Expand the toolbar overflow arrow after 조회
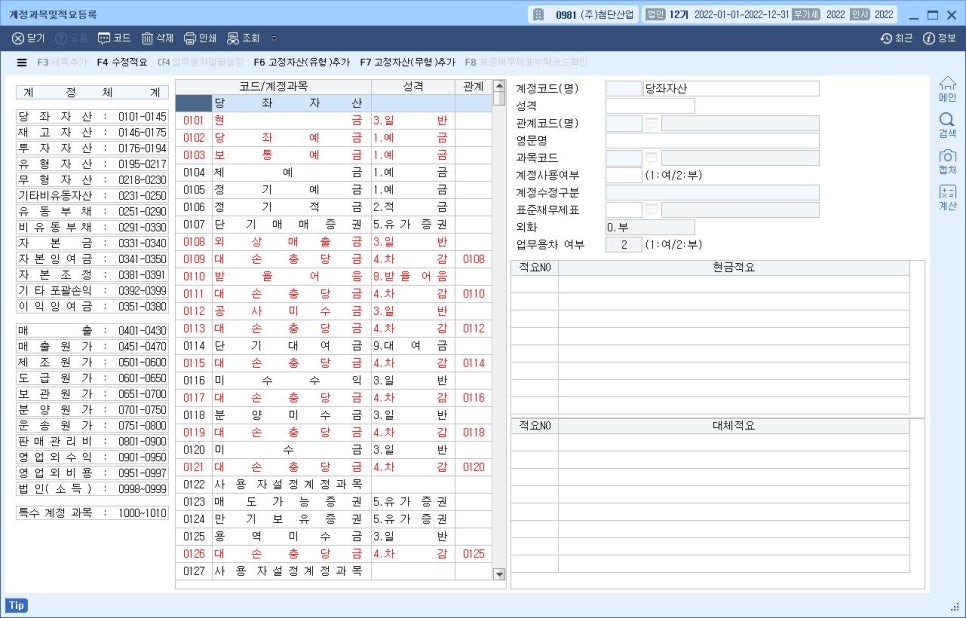 point(274,38)
